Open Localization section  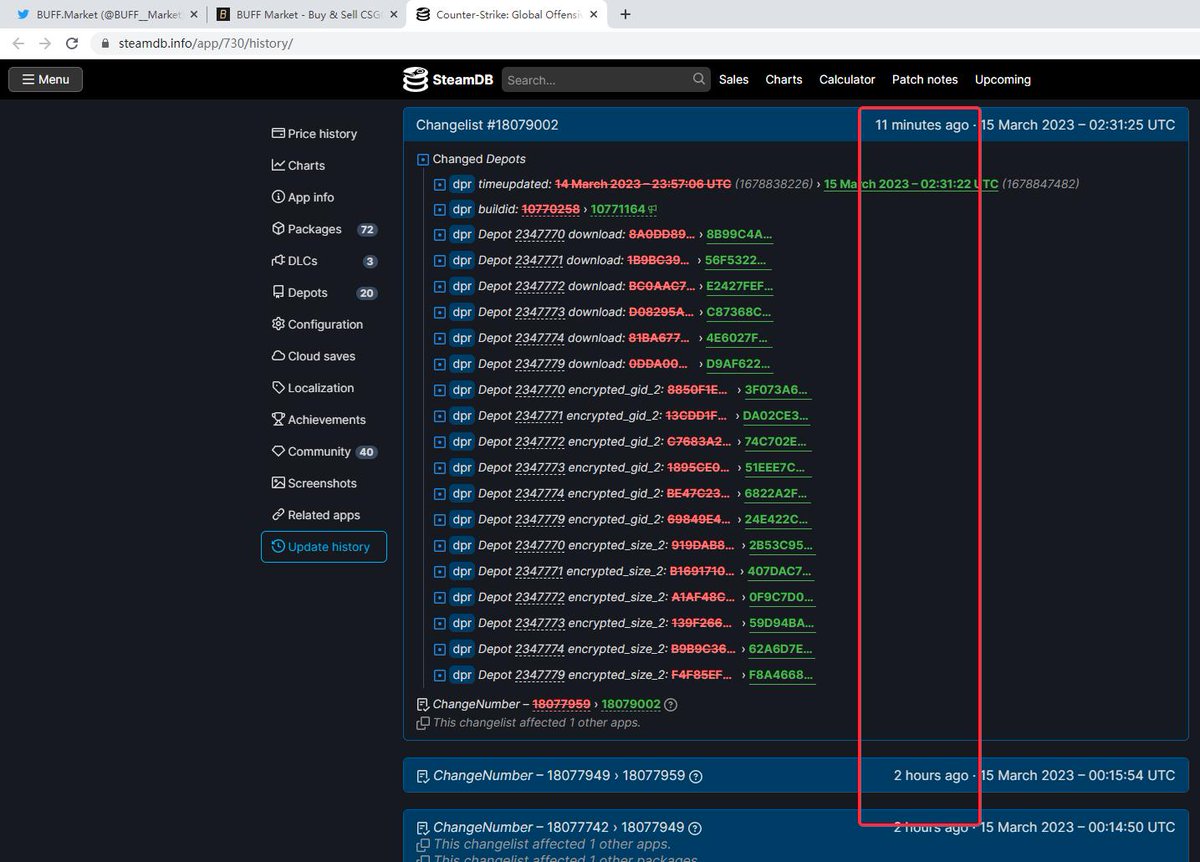tap(313, 388)
